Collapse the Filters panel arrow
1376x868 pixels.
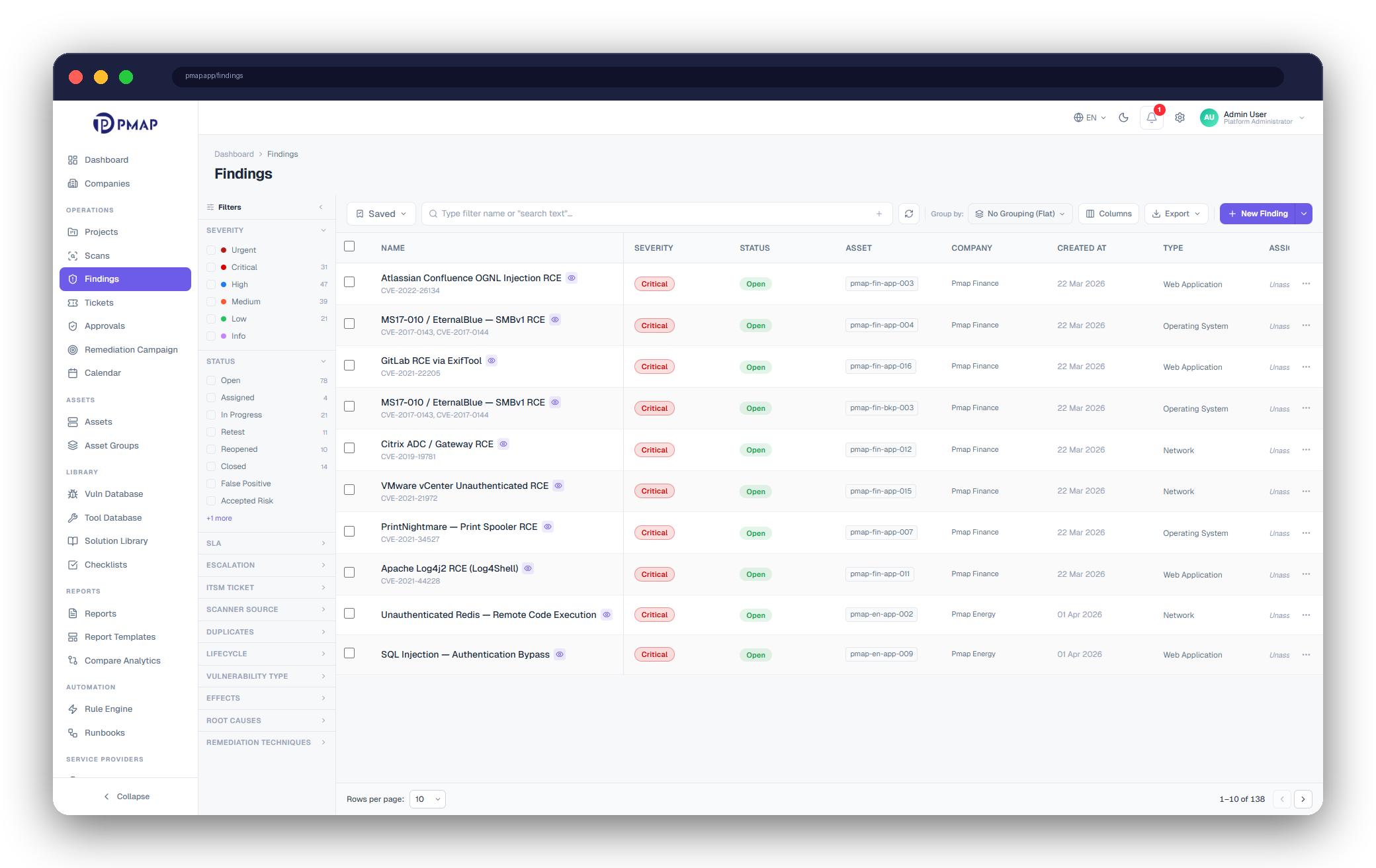pos(321,207)
